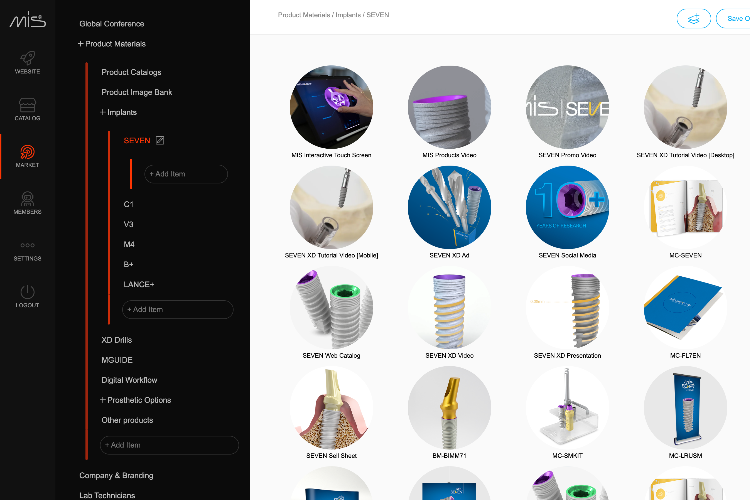
Task: Open SEVEN Social Media thumbnail
Action: tap(567, 207)
